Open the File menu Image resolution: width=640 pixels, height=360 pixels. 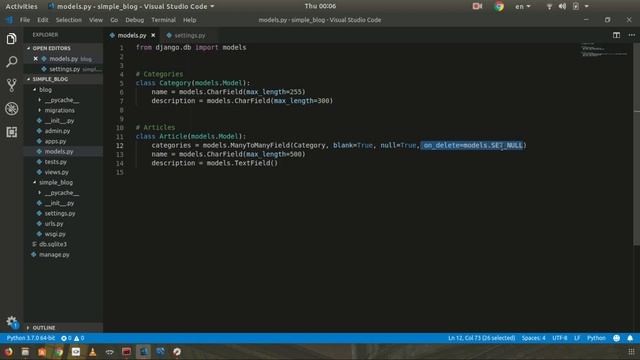click(25, 20)
